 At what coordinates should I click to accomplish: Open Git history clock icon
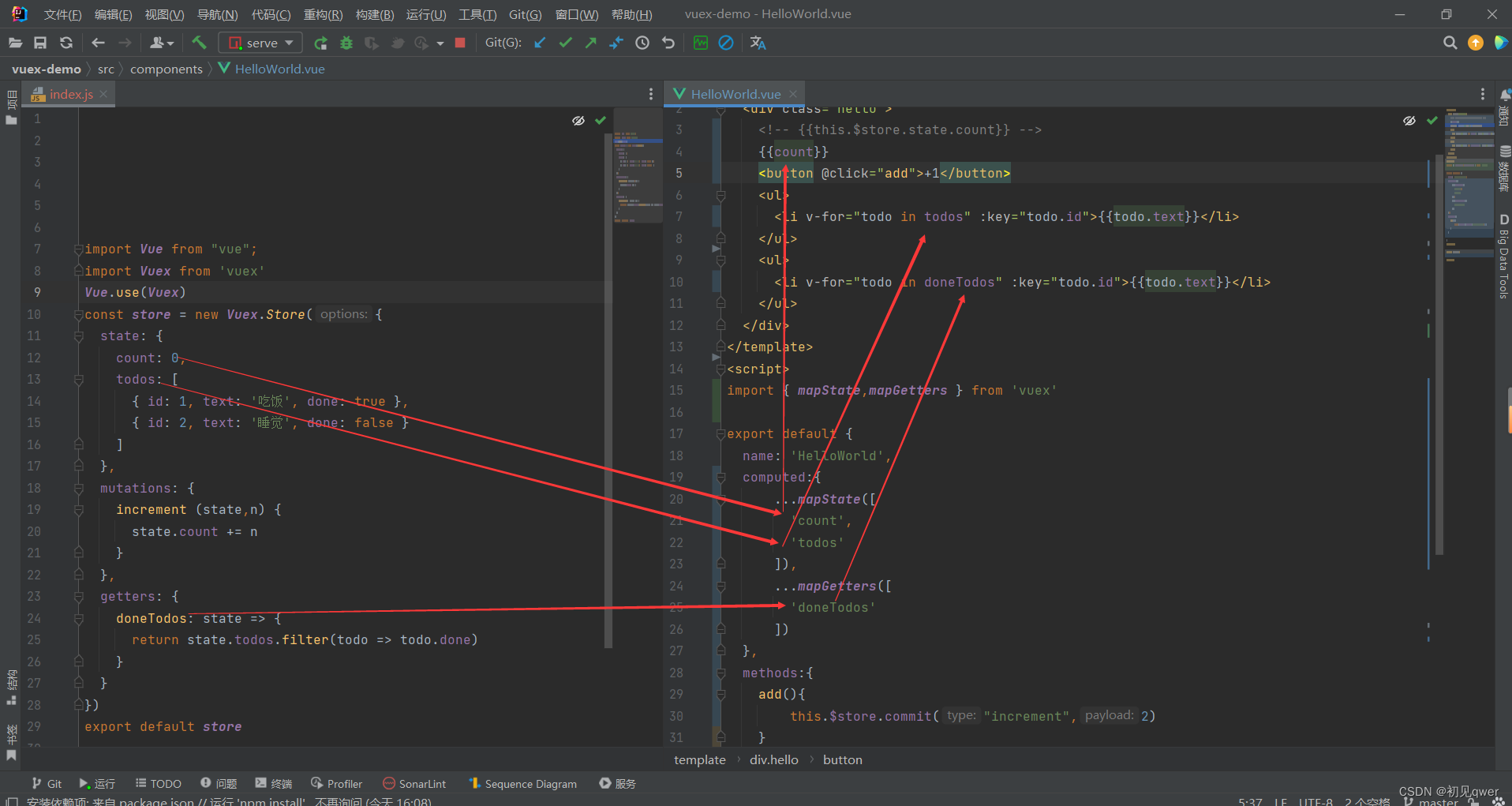pos(642,43)
